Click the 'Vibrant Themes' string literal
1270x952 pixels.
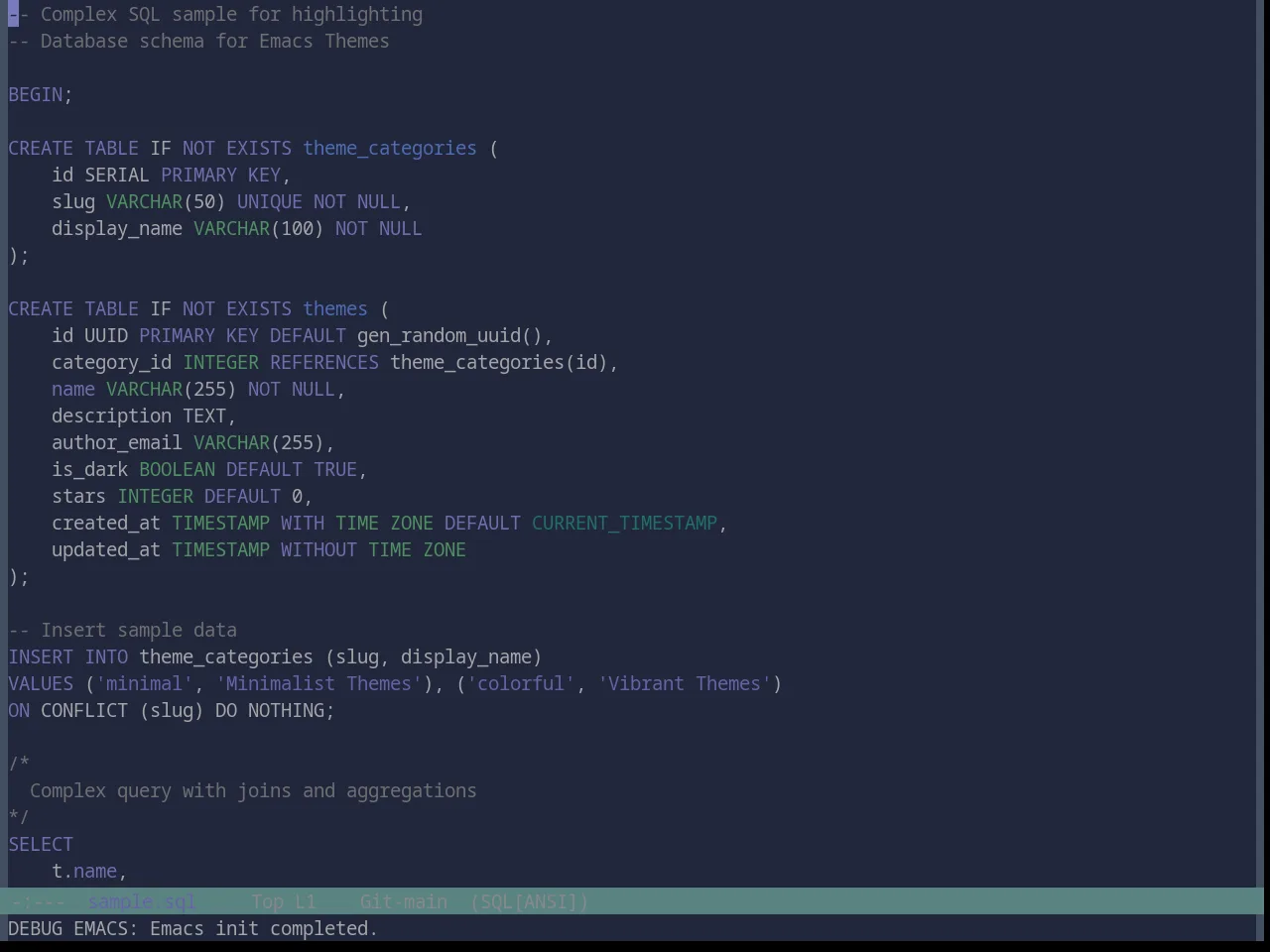[x=685, y=683]
